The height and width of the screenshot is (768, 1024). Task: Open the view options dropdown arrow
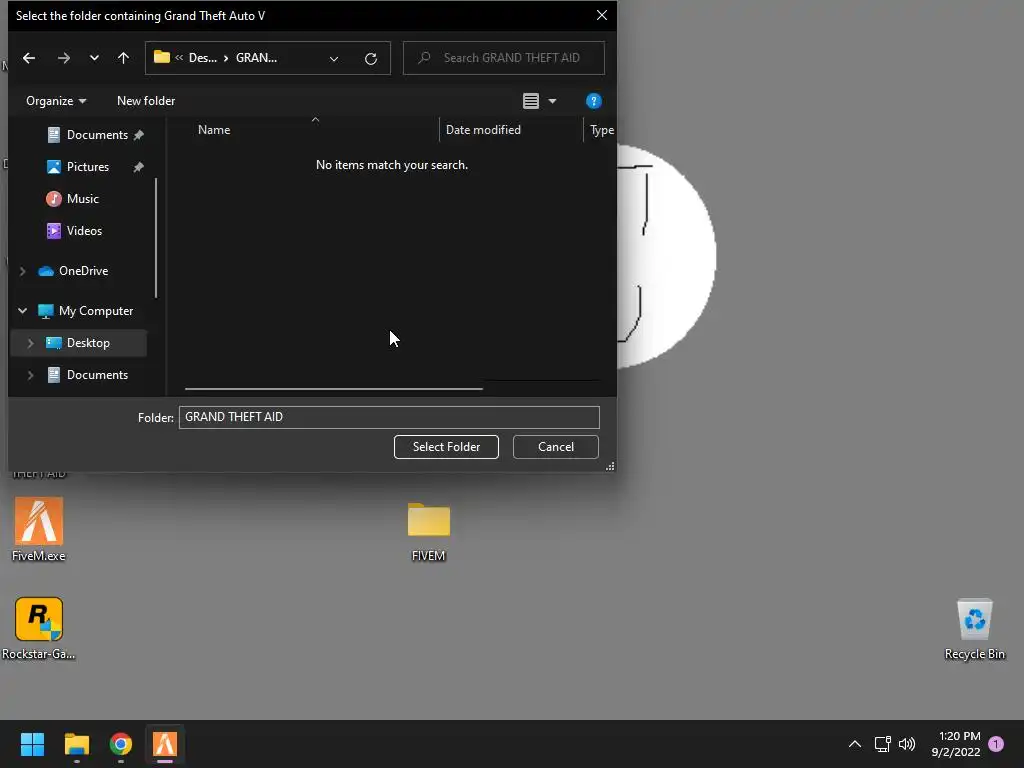pyautogui.click(x=552, y=101)
